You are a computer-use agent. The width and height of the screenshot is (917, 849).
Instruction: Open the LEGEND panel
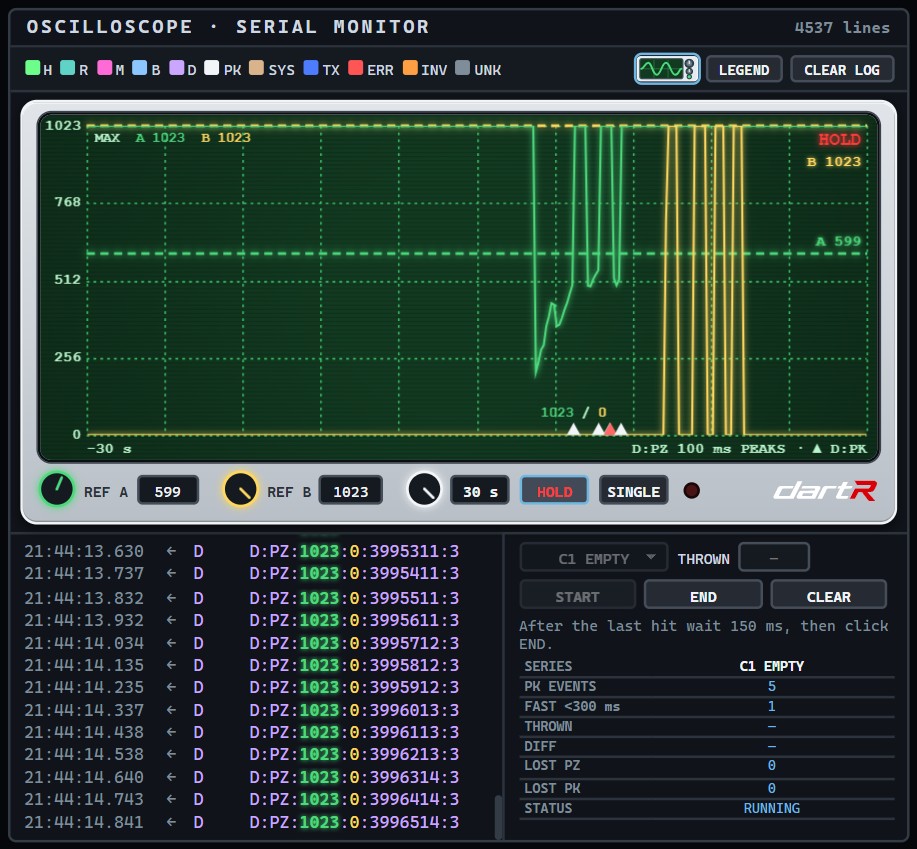744,70
